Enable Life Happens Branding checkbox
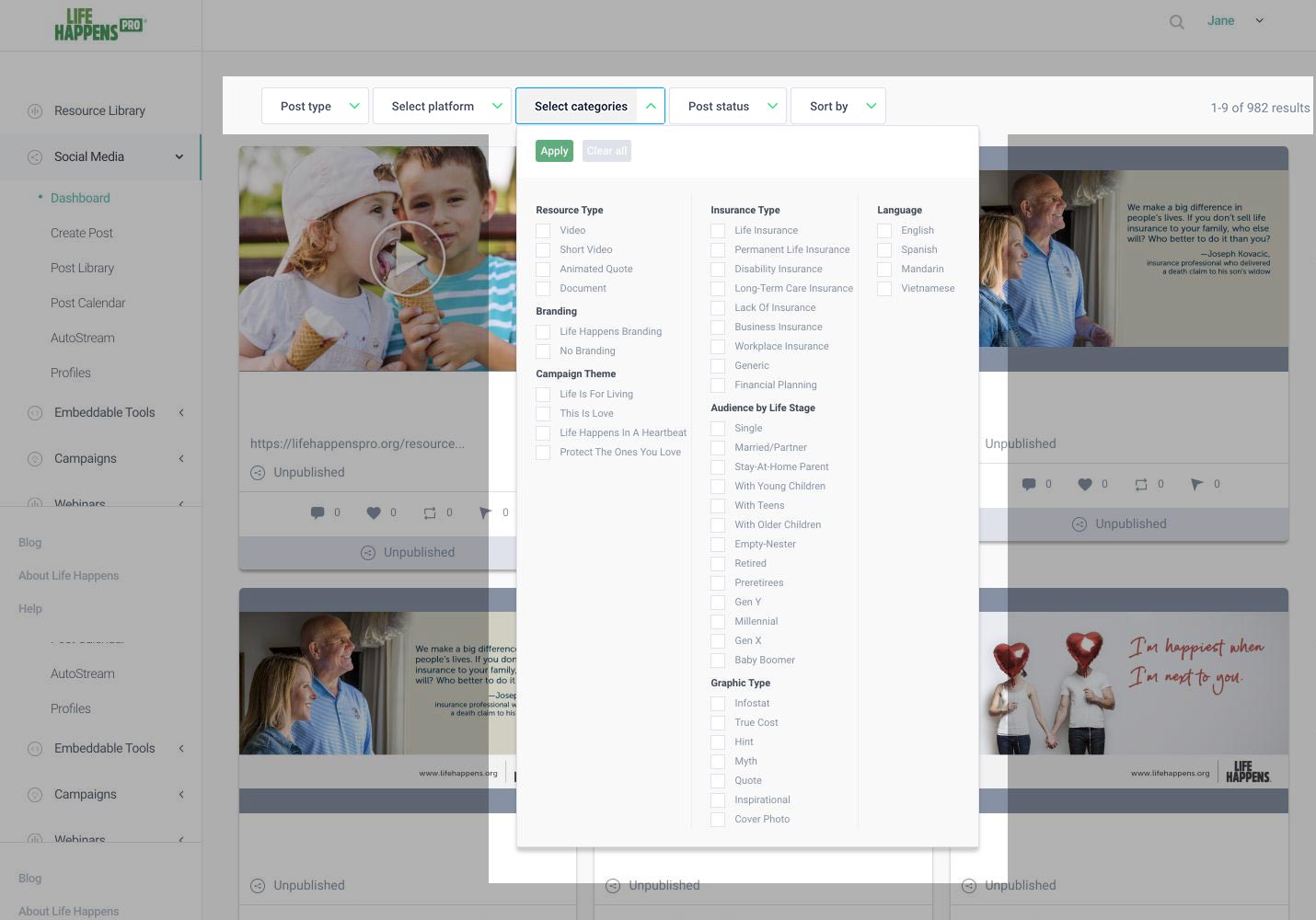1316x920 pixels. pyautogui.click(x=543, y=332)
